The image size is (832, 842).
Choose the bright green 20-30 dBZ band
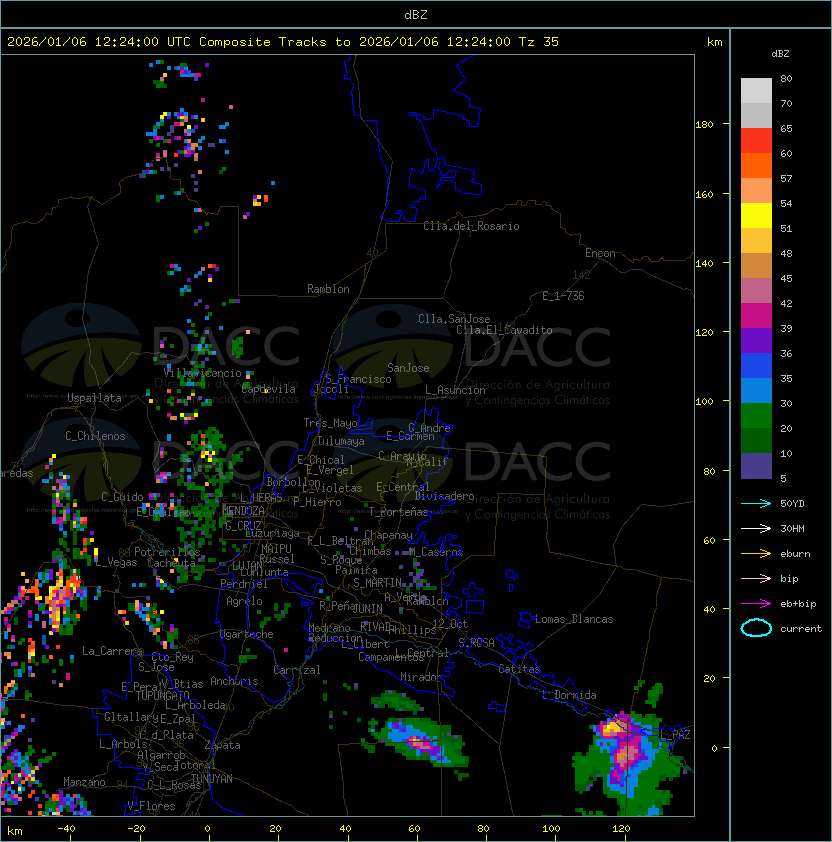756,416
